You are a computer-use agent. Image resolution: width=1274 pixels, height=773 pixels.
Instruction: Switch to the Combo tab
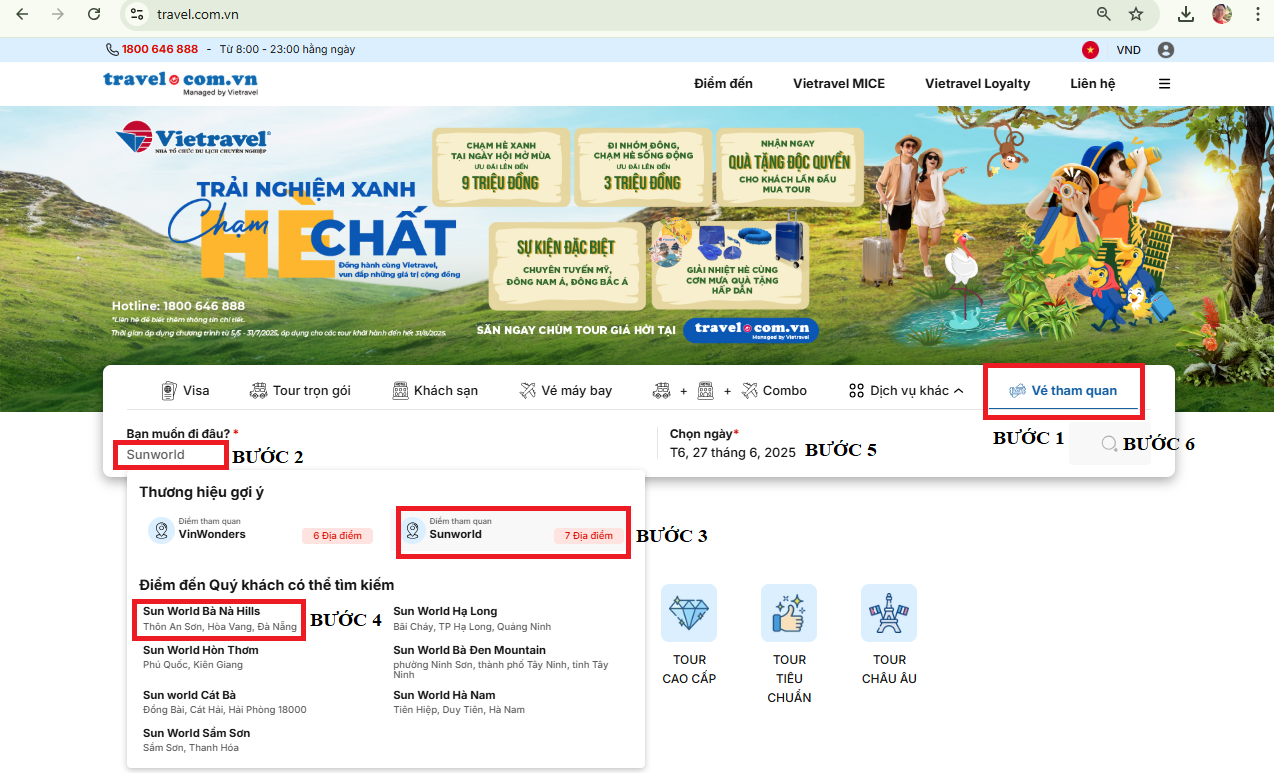pos(729,390)
